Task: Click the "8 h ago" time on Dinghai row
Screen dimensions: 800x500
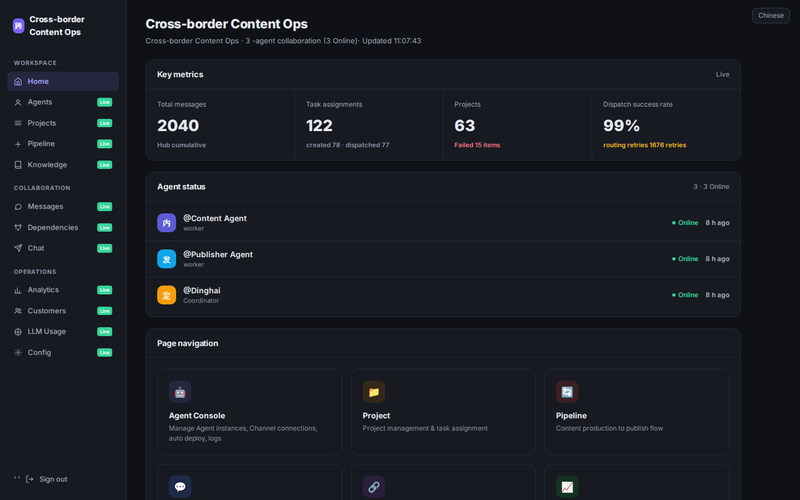Action: click(717, 295)
